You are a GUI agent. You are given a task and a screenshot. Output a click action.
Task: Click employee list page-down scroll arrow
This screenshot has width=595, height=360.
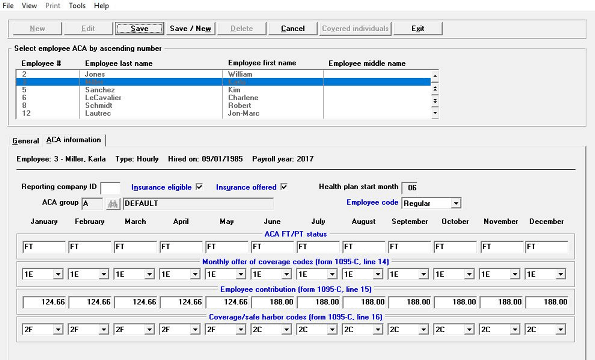point(435,101)
